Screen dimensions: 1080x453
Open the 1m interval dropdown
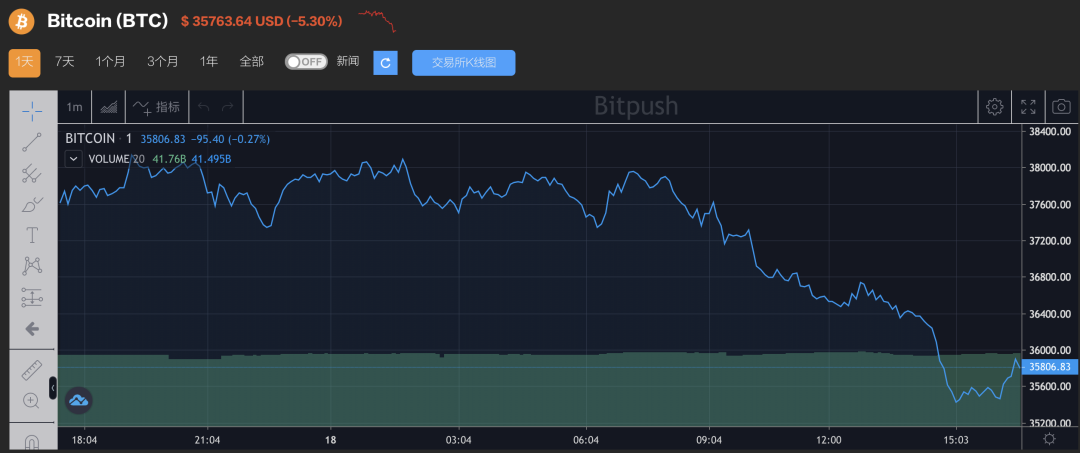74,107
